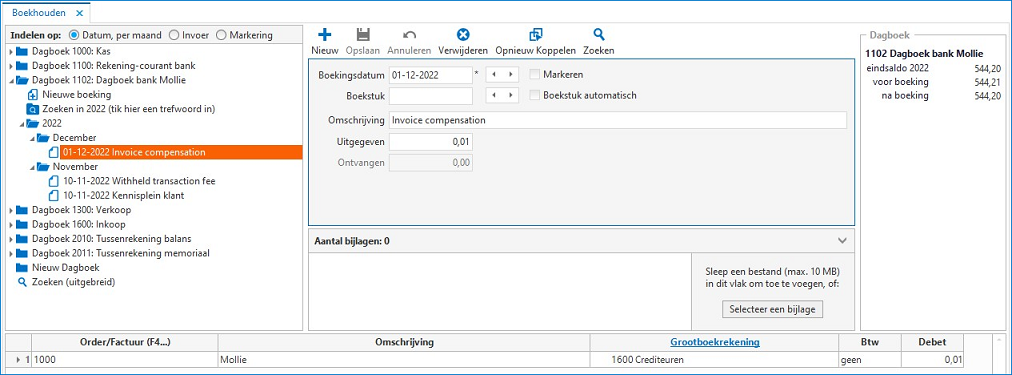Close the Boekhouden tab
Screen dimensions: 1012x375
[x=79, y=13]
